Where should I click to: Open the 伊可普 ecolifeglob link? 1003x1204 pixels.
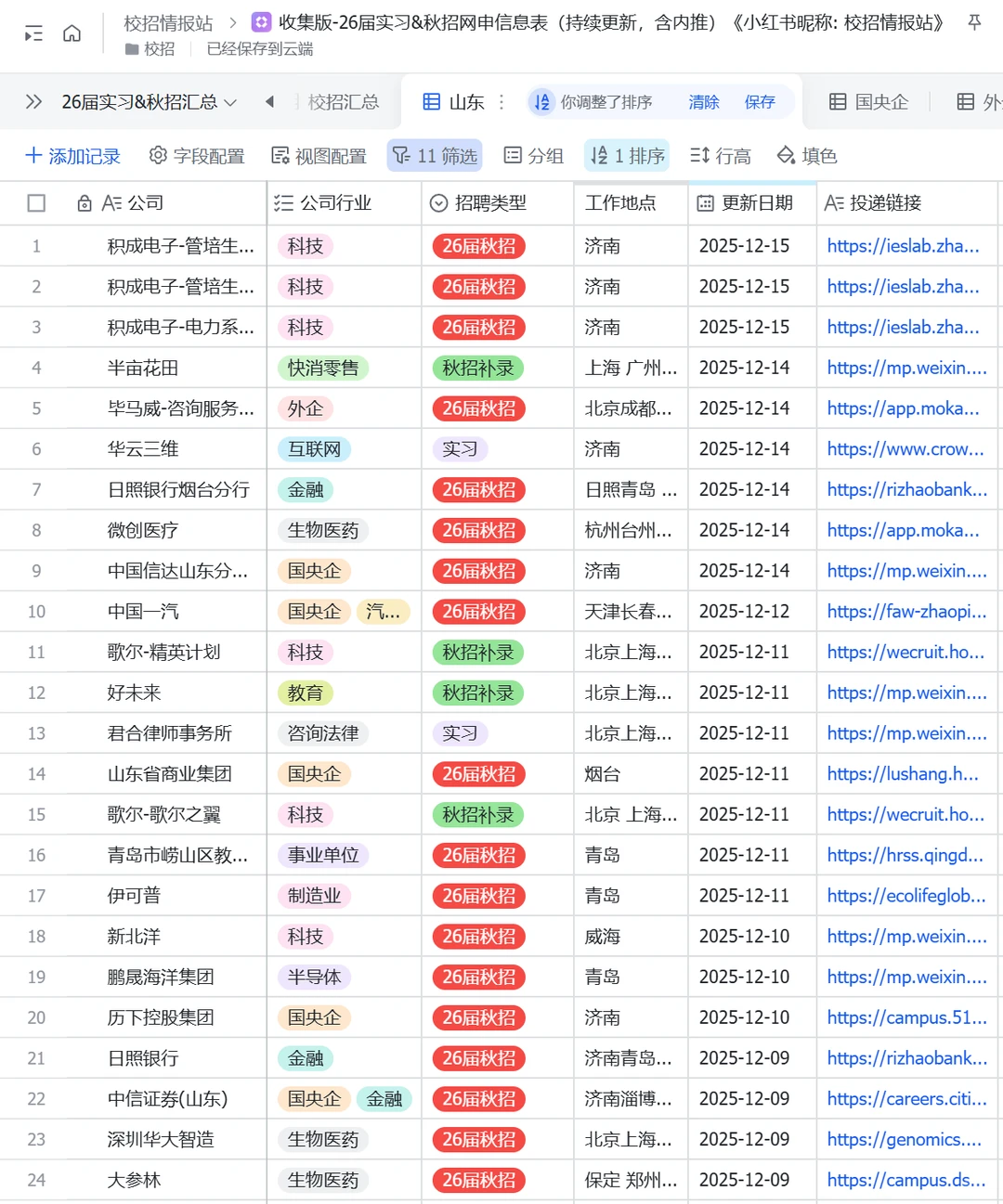[907, 896]
